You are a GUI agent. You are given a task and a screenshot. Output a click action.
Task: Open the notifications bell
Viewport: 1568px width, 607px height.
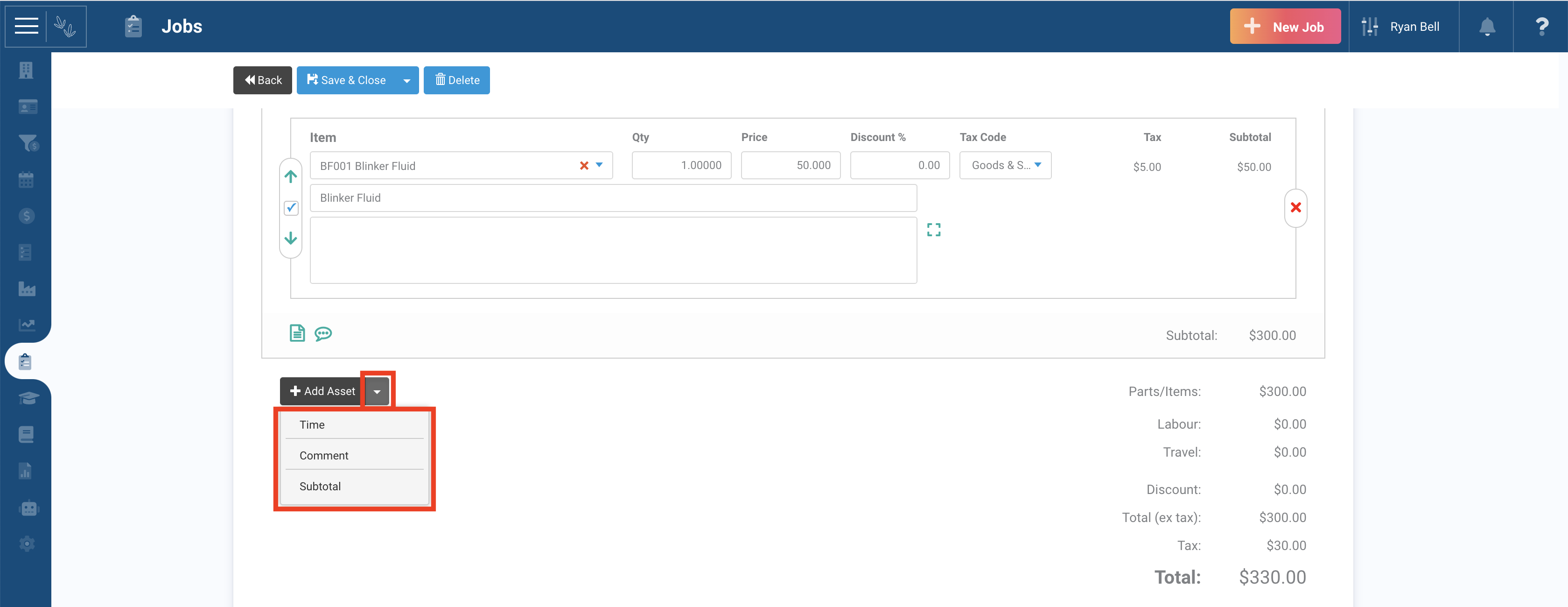coord(1486,26)
